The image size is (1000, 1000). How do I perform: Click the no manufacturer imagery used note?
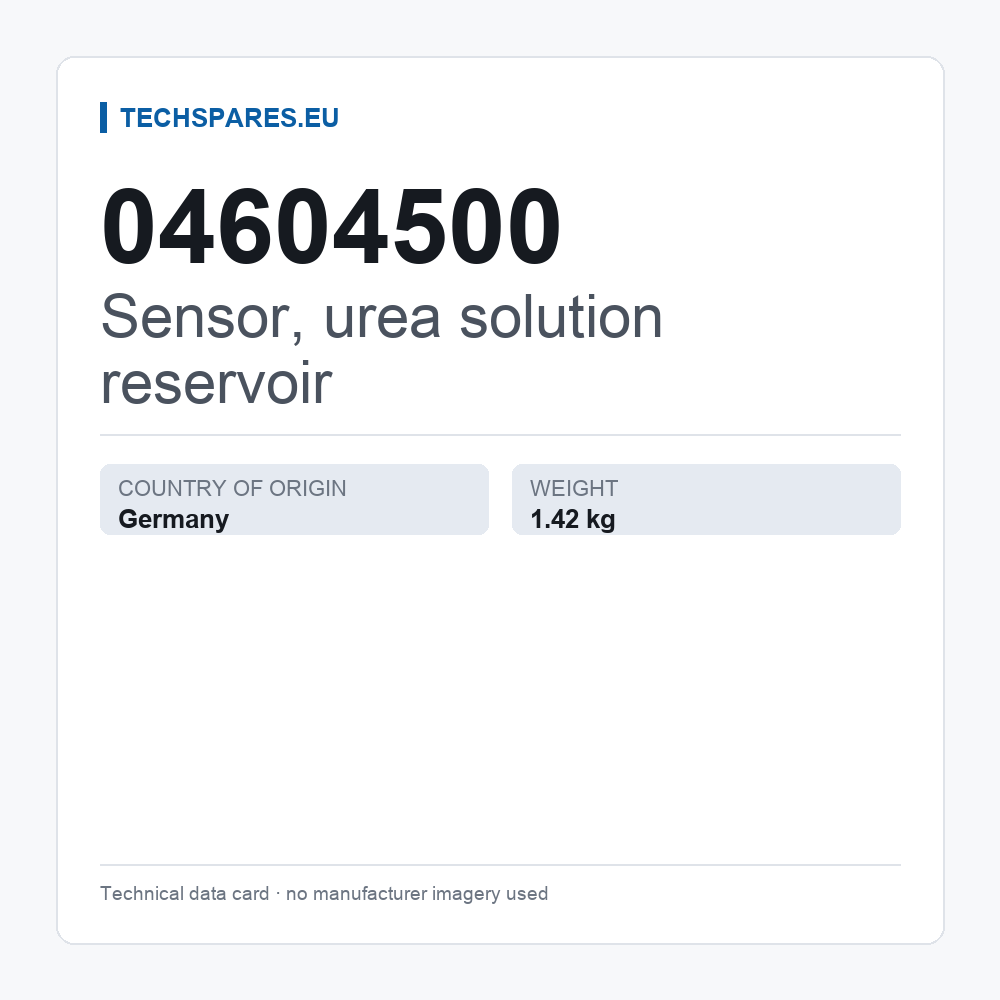pos(417,893)
